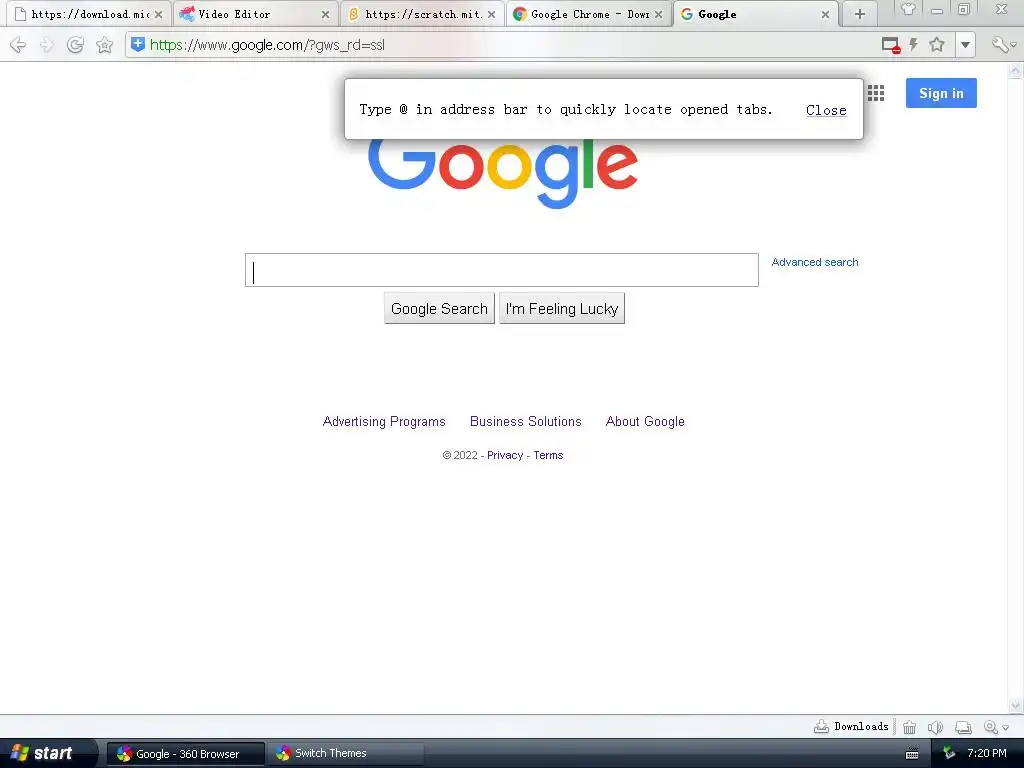Select the active Google tab
Image resolution: width=1024 pixels, height=768 pixels.
756,14
